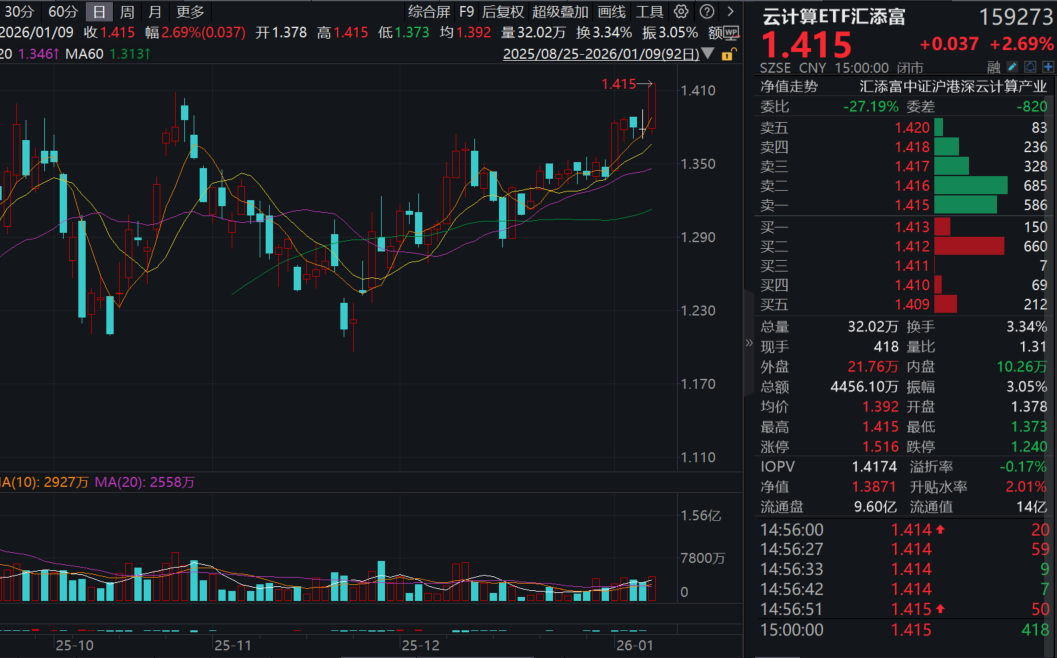Switch to the 周 weekly chart tab
This screenshot has width=1057, height=658.
[x=127, y=13]
